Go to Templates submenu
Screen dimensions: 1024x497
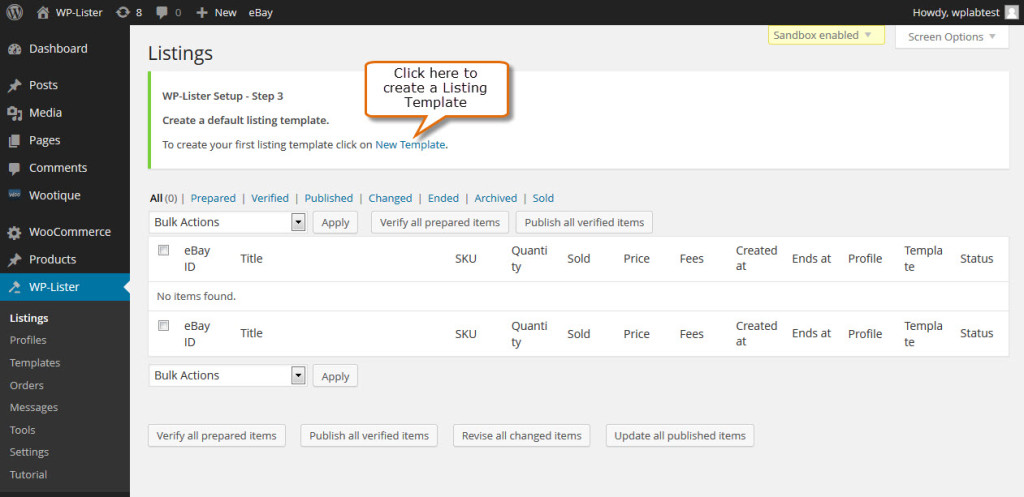coord(35,362)
